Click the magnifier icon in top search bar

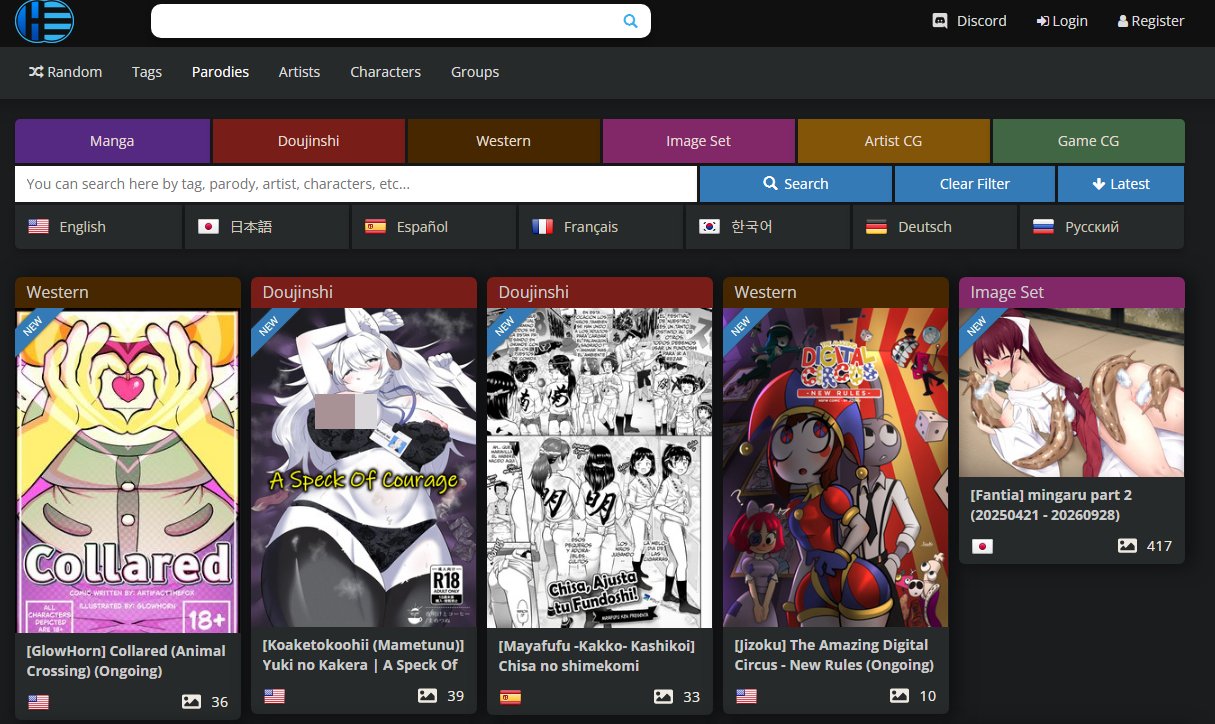coord(630,20)
